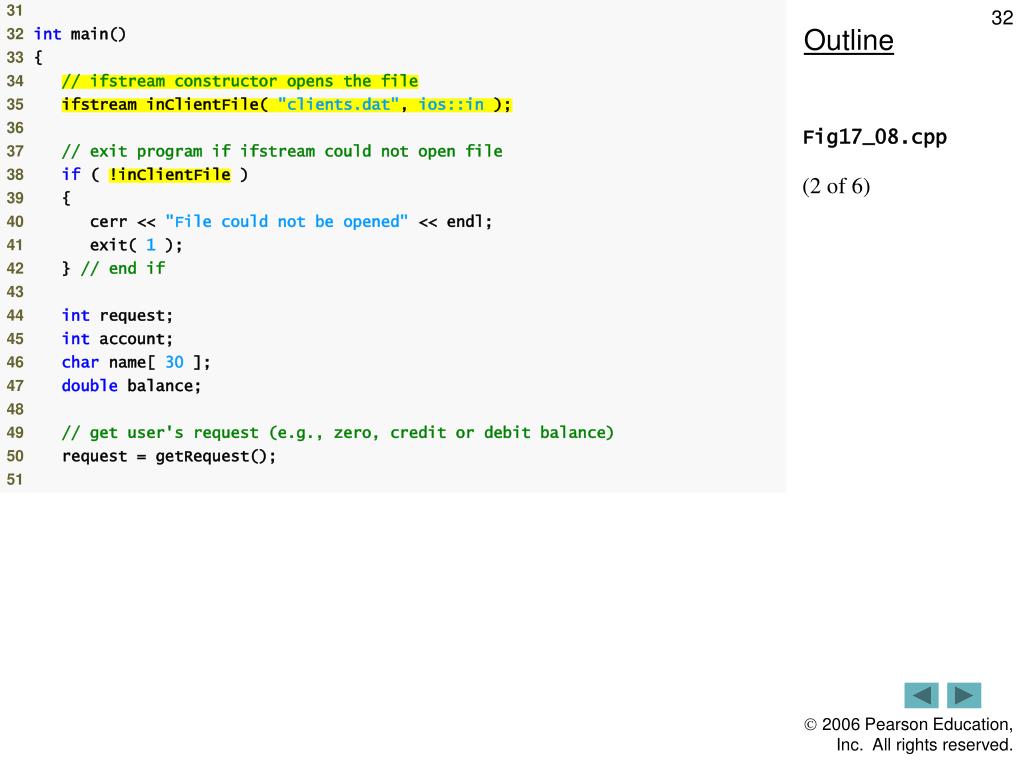Click line number 50
This screenshot has height=768, width=1024.
(15, 456)
